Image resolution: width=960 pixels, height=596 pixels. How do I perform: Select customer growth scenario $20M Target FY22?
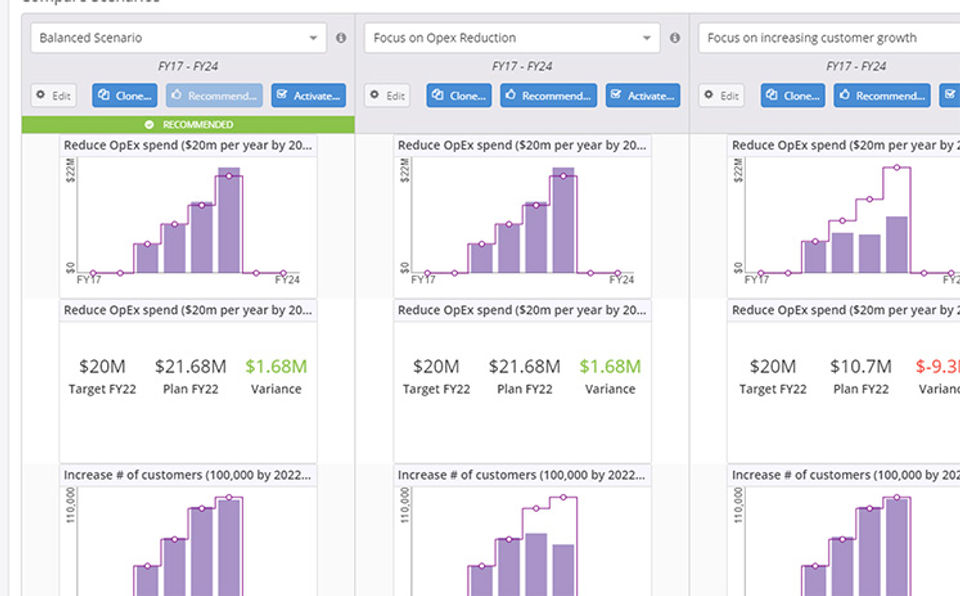773,366
